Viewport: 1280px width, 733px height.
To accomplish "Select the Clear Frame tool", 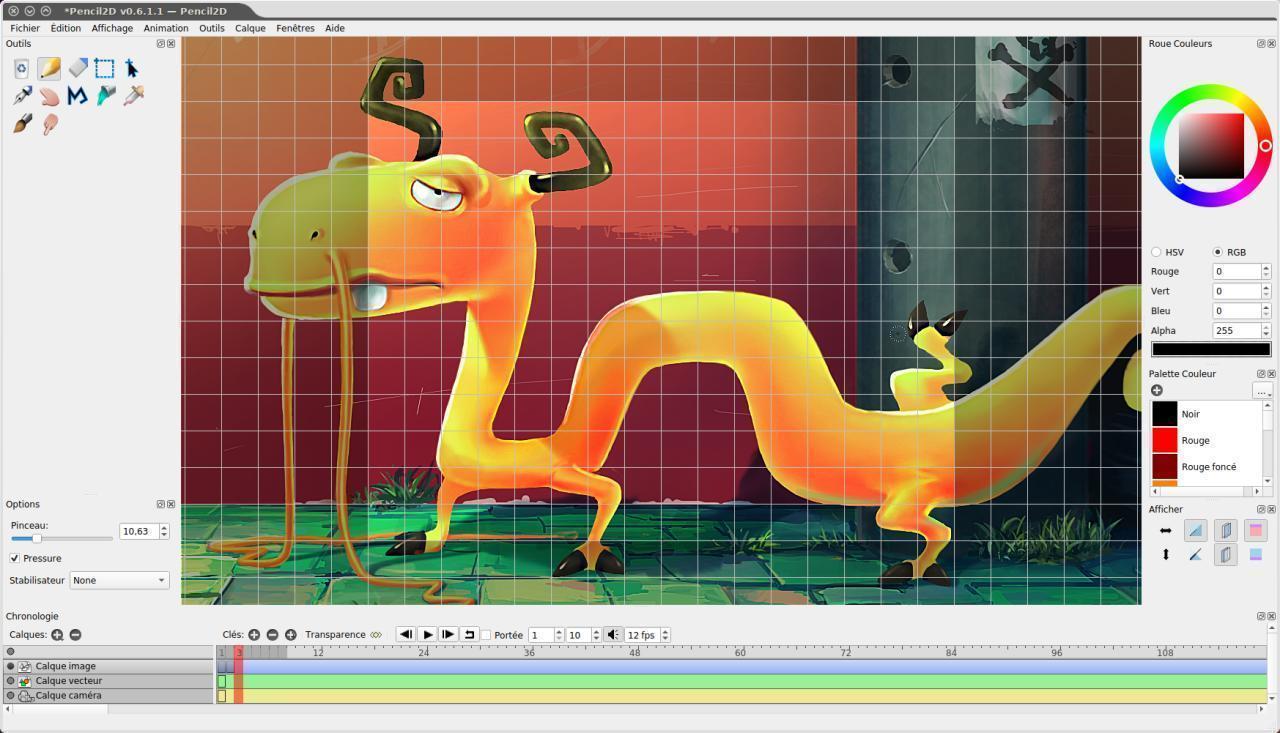I will pyautogui.click(x=21, y=68).
